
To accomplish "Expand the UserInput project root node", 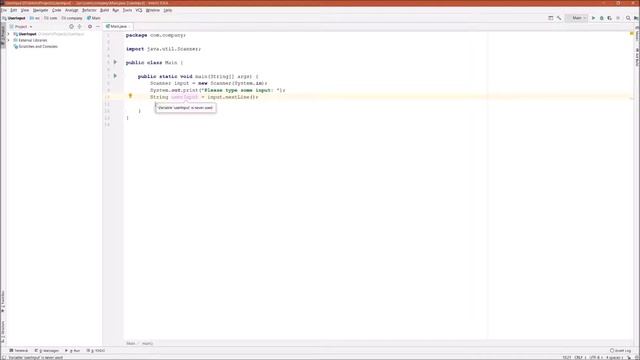I will coord(9,34).
